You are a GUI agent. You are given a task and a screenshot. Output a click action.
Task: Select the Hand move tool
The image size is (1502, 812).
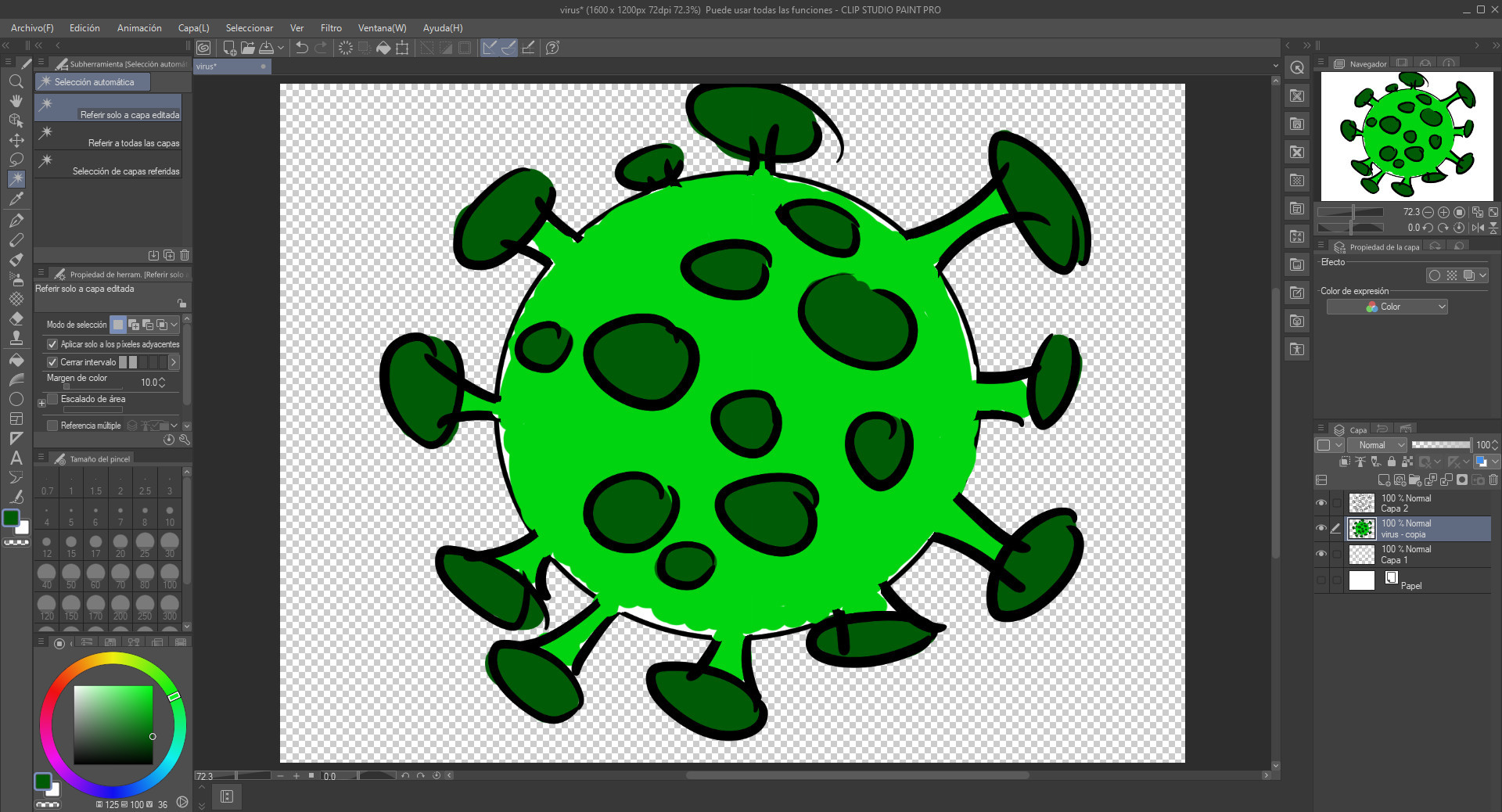pyautogui.click(x=16, y=101)
